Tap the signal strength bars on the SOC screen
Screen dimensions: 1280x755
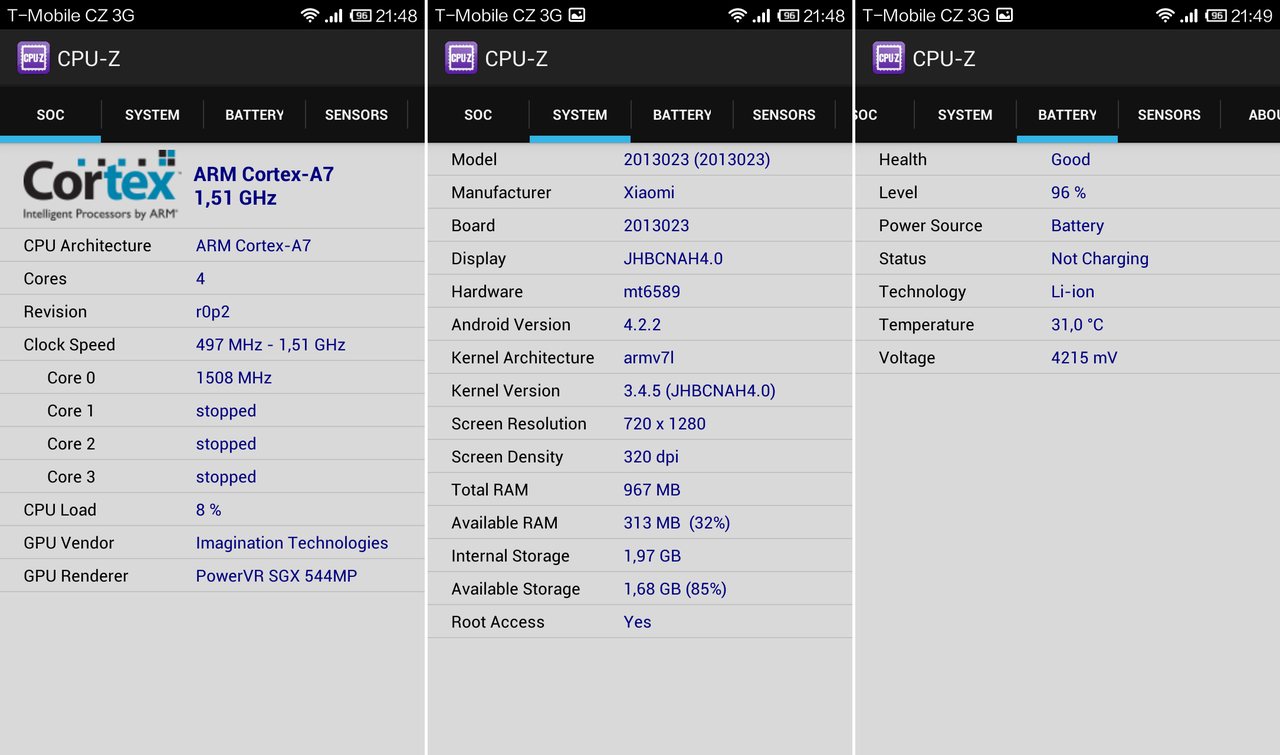point(334,15)
